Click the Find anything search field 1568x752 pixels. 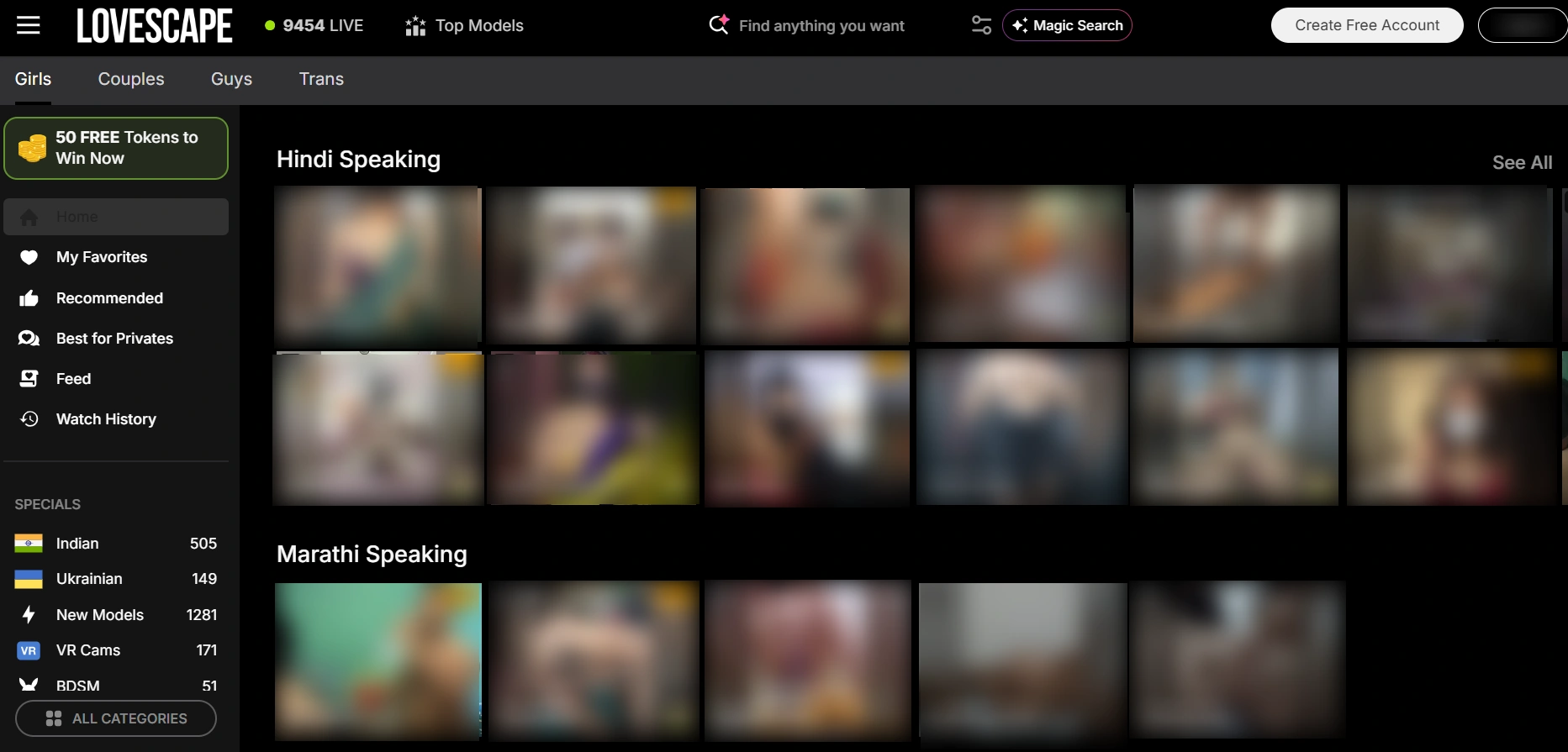pyautogui.click(x=821, y=26)
